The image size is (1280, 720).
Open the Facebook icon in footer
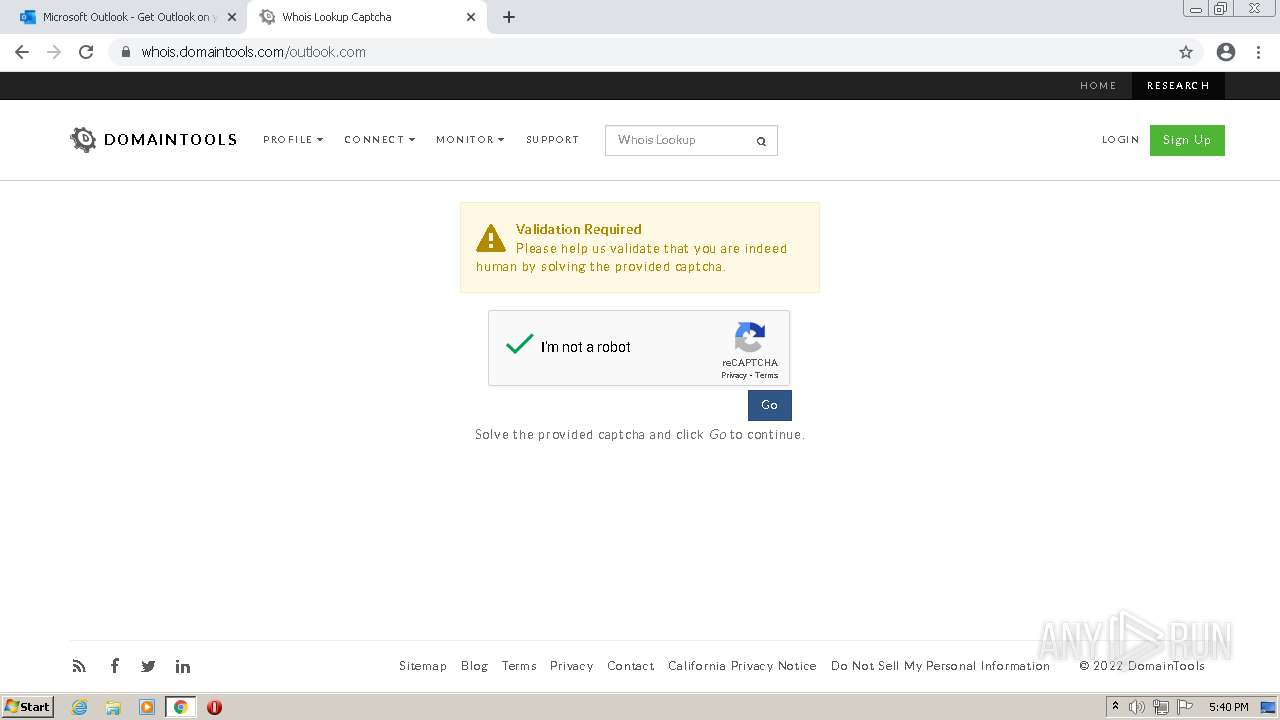(115, 666)
